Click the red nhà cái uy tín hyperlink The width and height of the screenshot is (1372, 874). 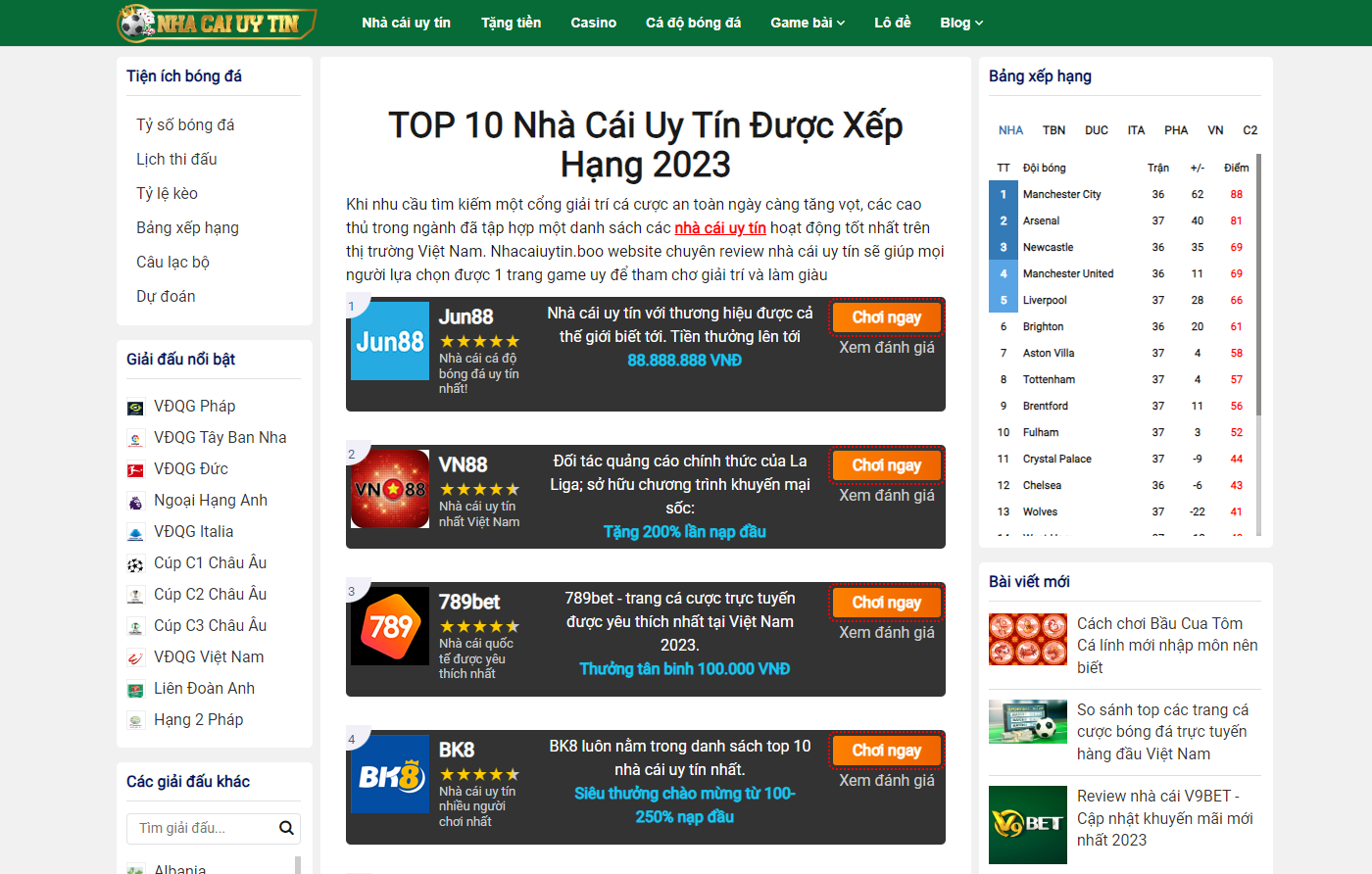click(x=719, y=228)
